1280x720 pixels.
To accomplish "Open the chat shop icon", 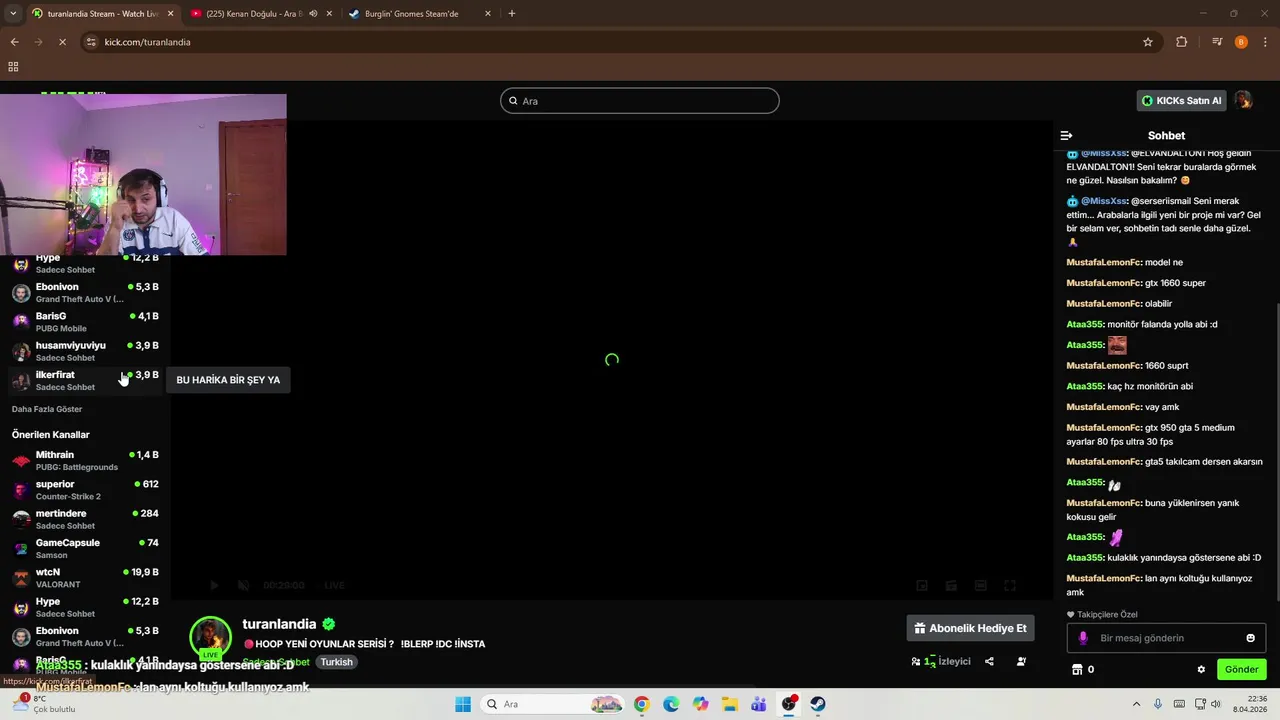I will [x=1077, y=669].
